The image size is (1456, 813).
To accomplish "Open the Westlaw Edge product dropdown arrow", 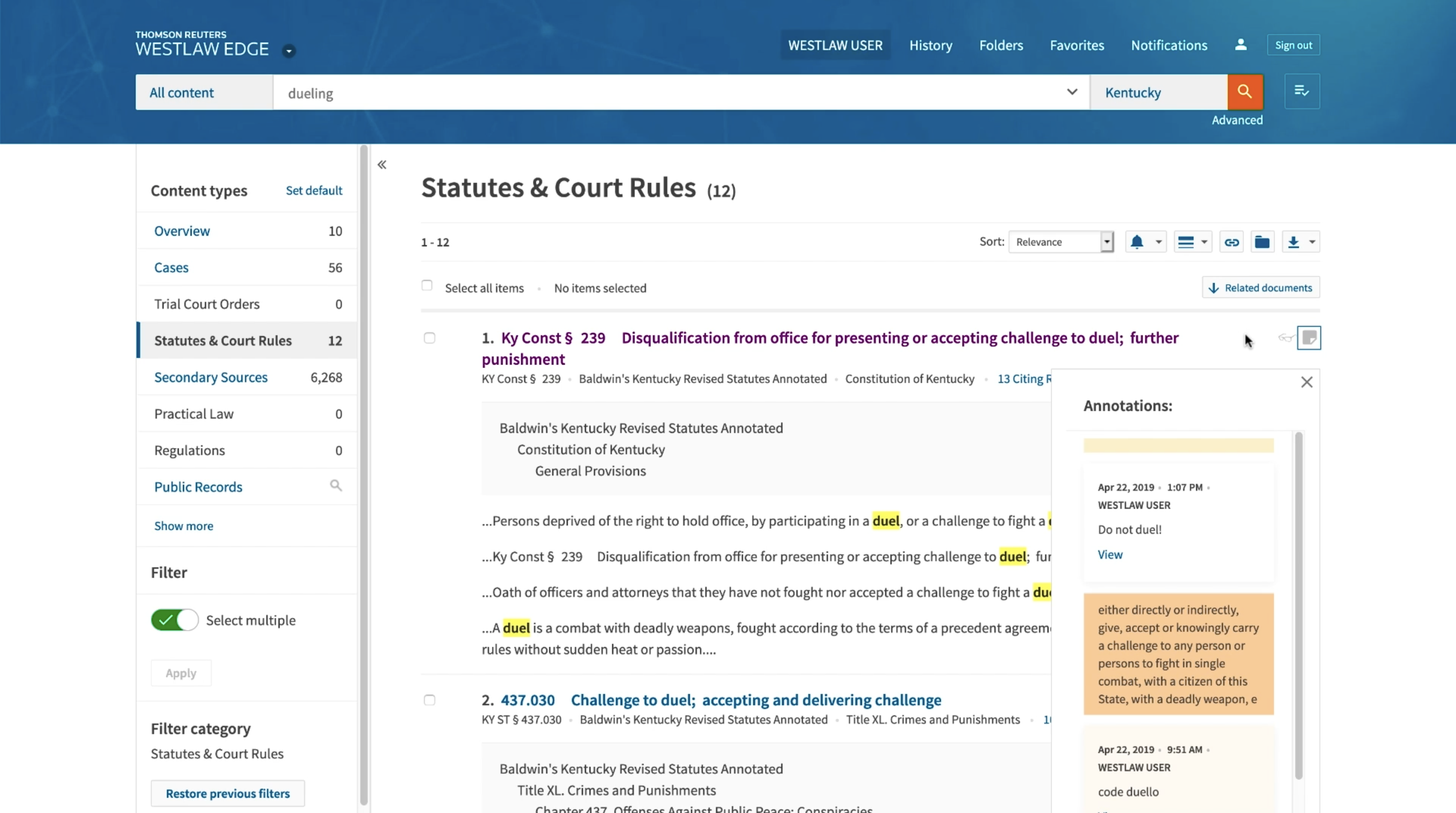I will (x=289, y=51).
